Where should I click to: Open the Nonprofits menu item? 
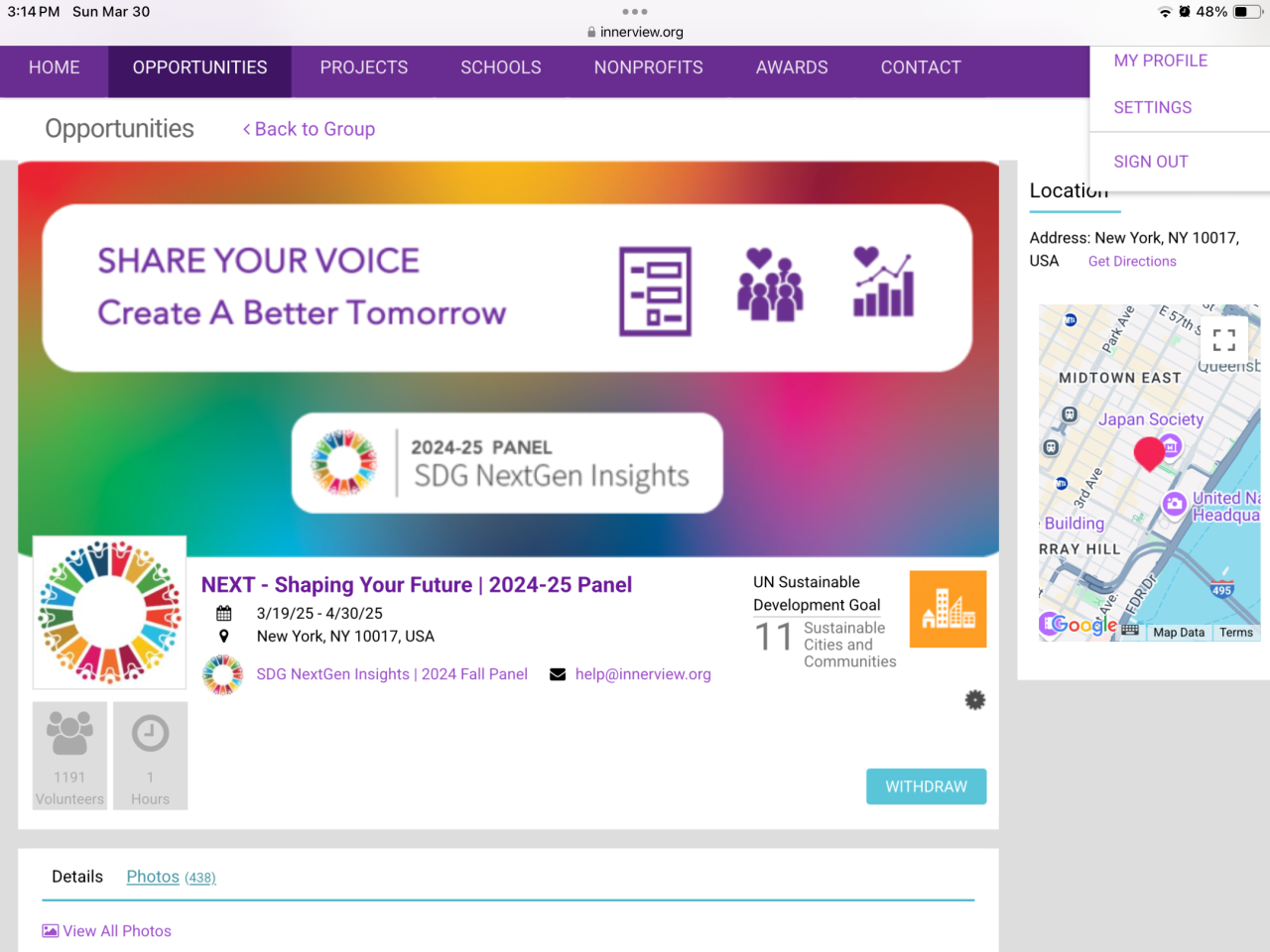(x=649, y=67)
